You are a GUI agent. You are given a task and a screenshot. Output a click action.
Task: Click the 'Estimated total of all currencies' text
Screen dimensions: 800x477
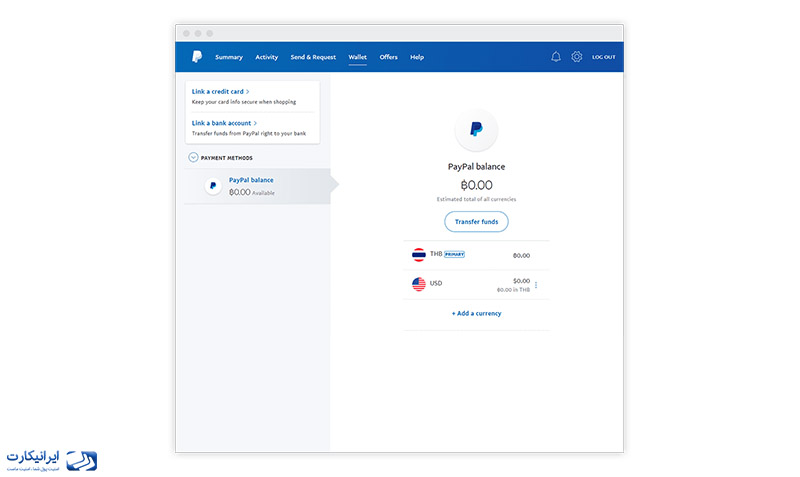pyautogui.click(x=476, y=199)
